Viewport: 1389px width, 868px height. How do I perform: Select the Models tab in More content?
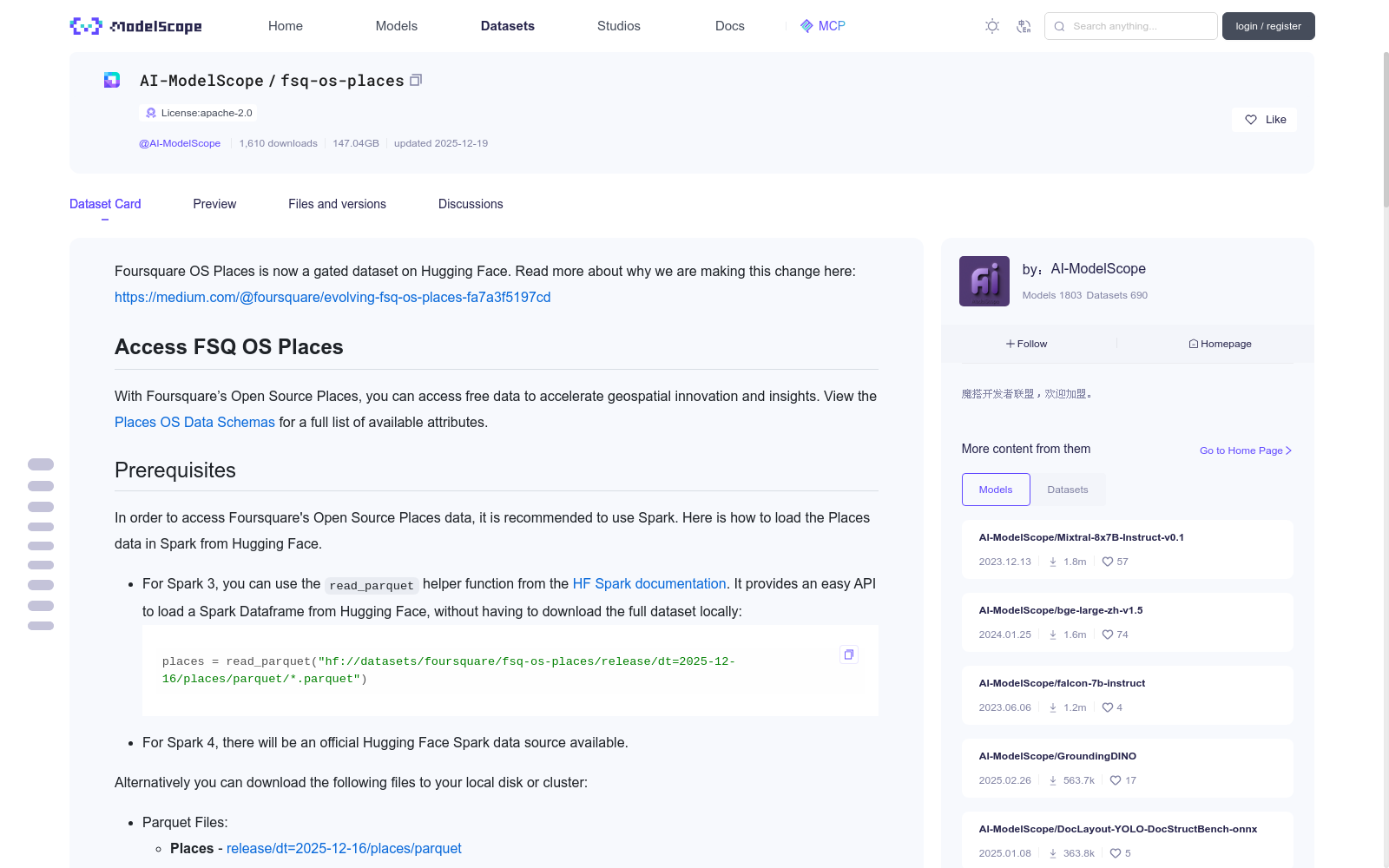pyautogui.click(x=996, y=490)
